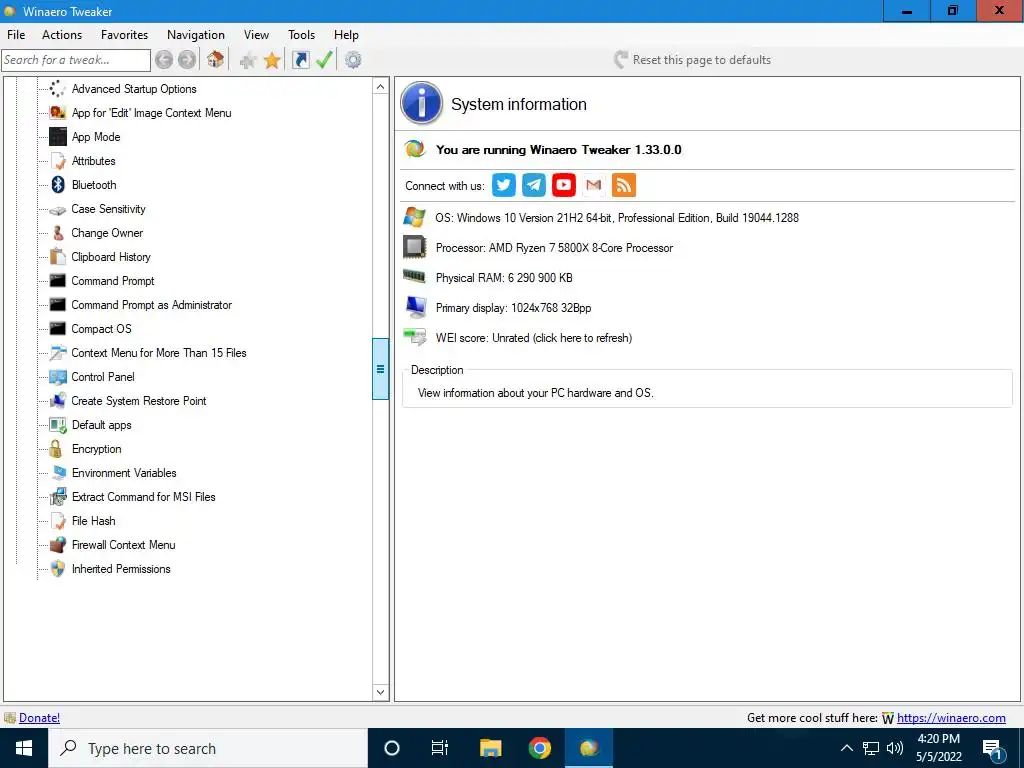Click the Default apps tree icon
The width and height of the screenshot is (1024, 768).
coord(58,425)
